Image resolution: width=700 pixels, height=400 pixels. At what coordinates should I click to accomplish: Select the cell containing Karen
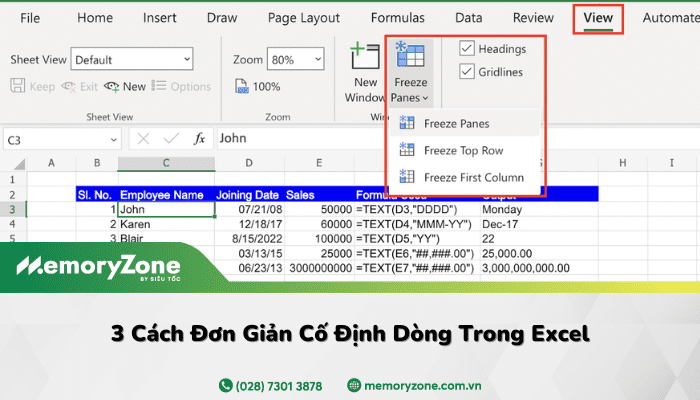166,224
